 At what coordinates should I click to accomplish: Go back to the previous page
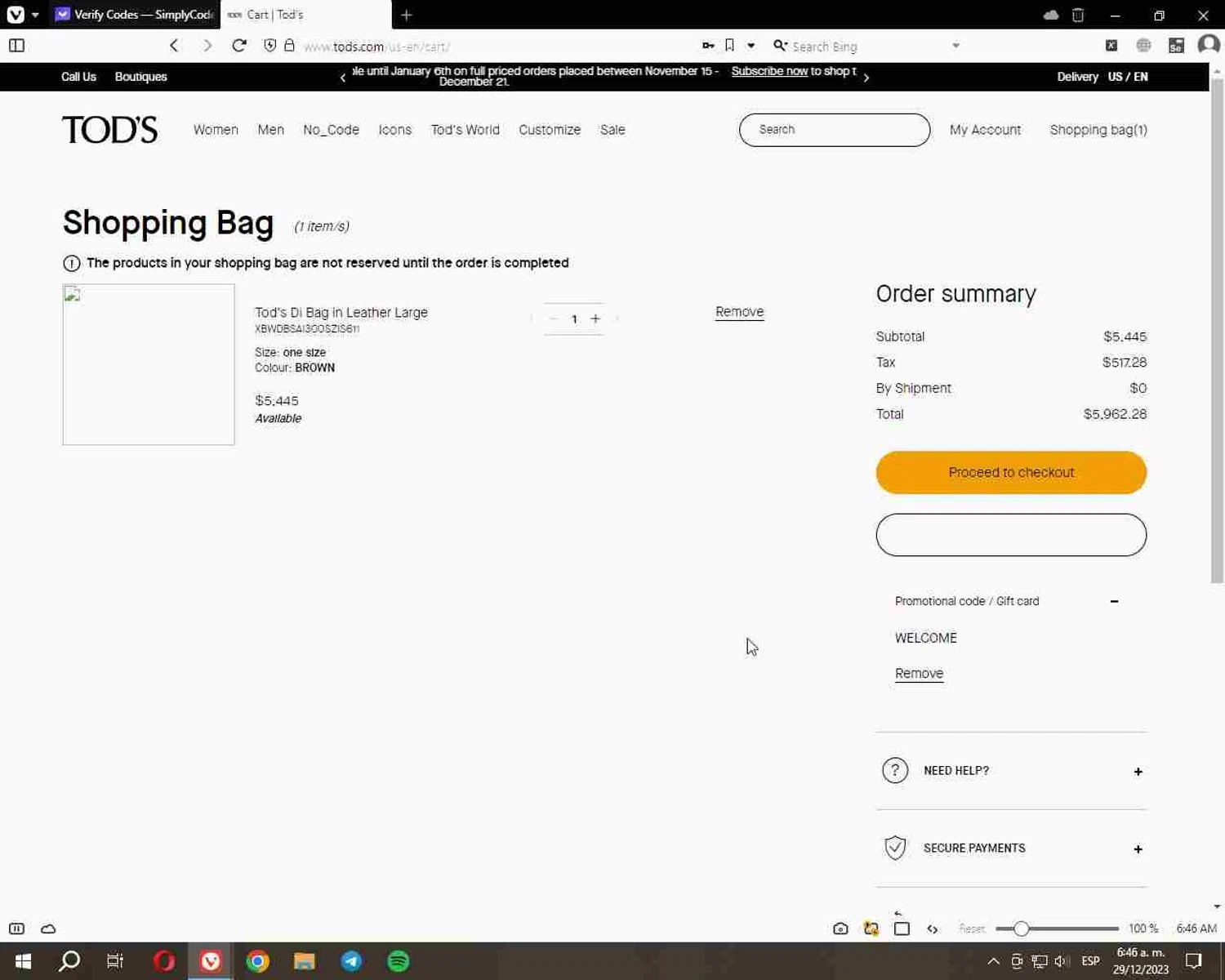click(x=174, y=46)
